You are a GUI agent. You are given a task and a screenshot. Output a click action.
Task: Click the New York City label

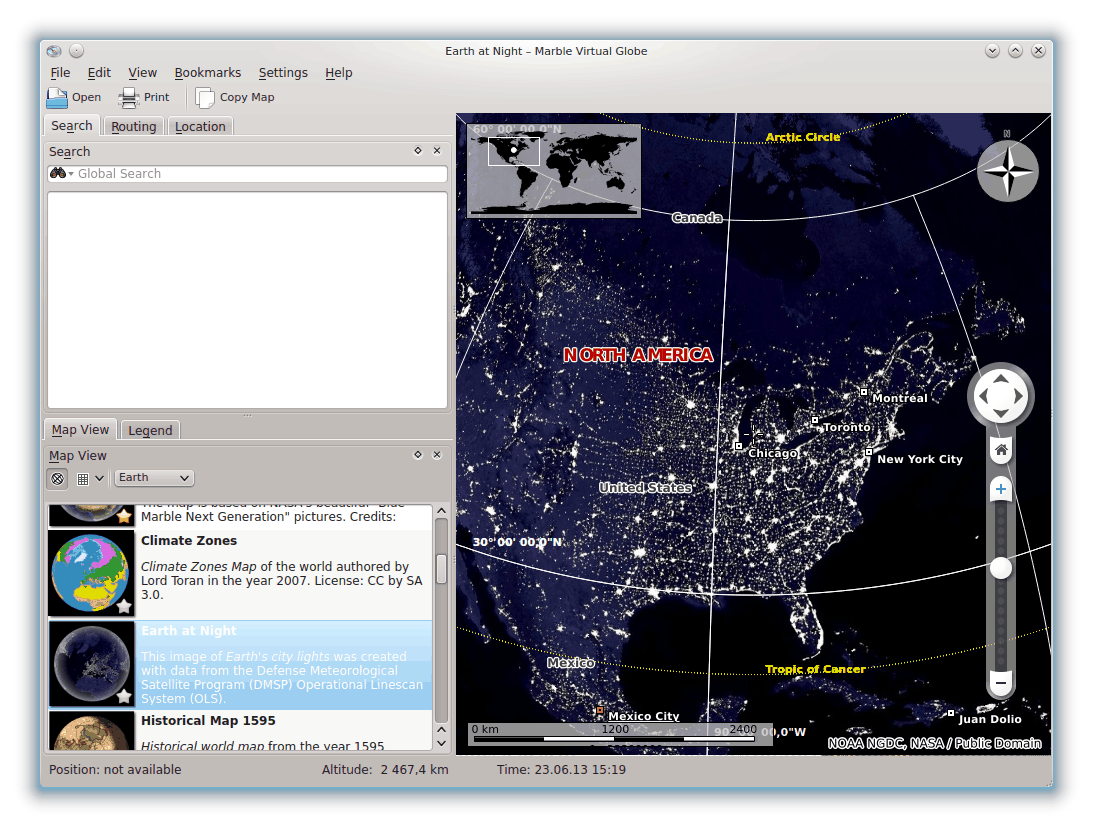(x=919, y=459)
